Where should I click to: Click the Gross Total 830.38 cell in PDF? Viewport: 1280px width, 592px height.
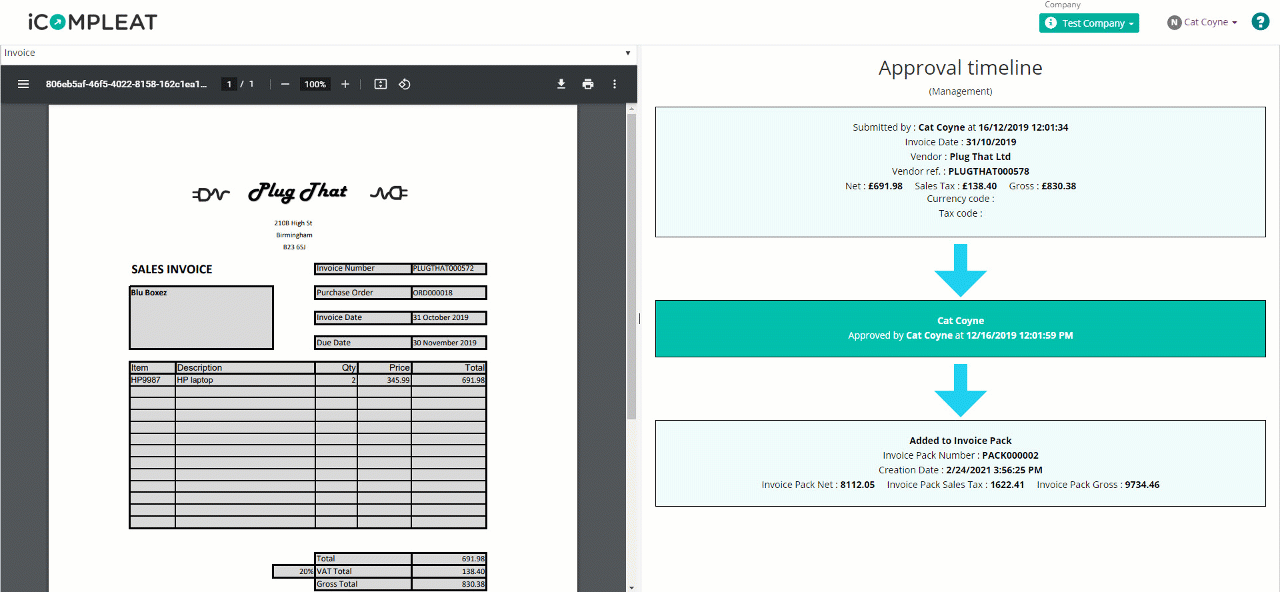[x=449, y=584]
